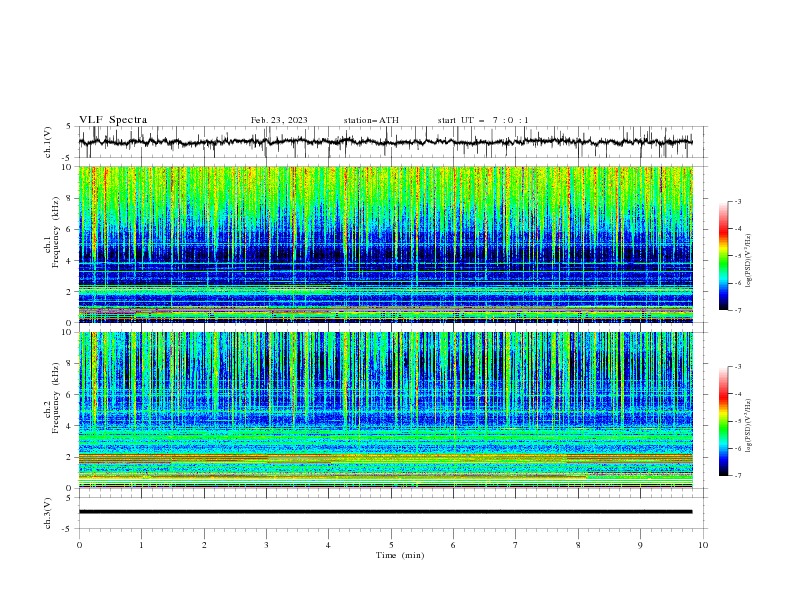Screen dimensions: 792x612
Task: Click the ch.2 frequency axis "6" tick label
Action: point(69,395)
